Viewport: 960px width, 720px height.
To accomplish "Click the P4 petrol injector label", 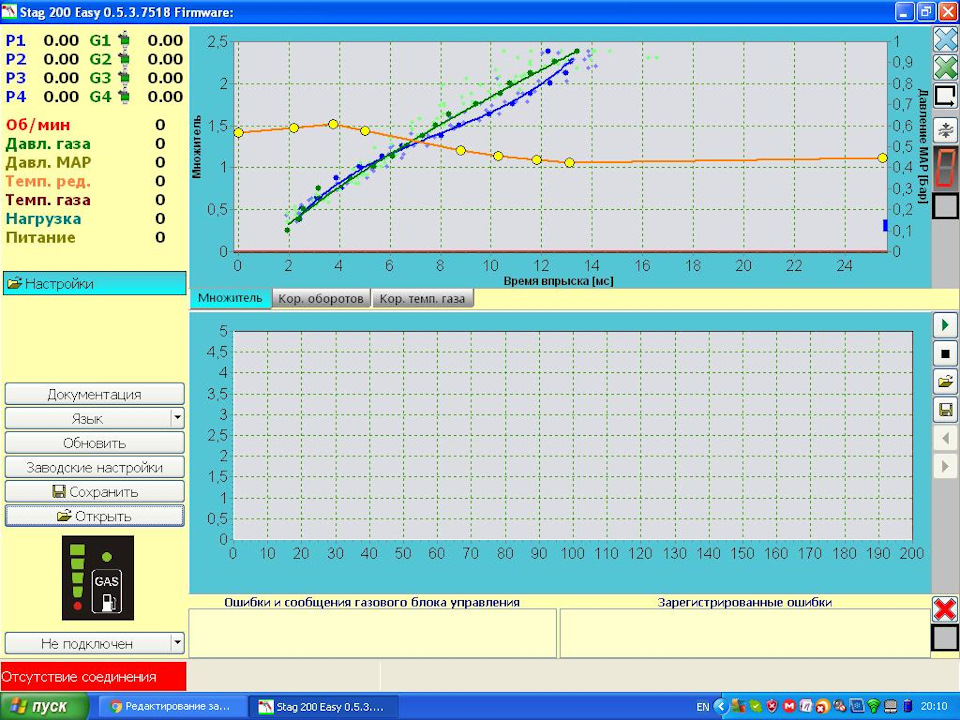I will pos(16,97).
